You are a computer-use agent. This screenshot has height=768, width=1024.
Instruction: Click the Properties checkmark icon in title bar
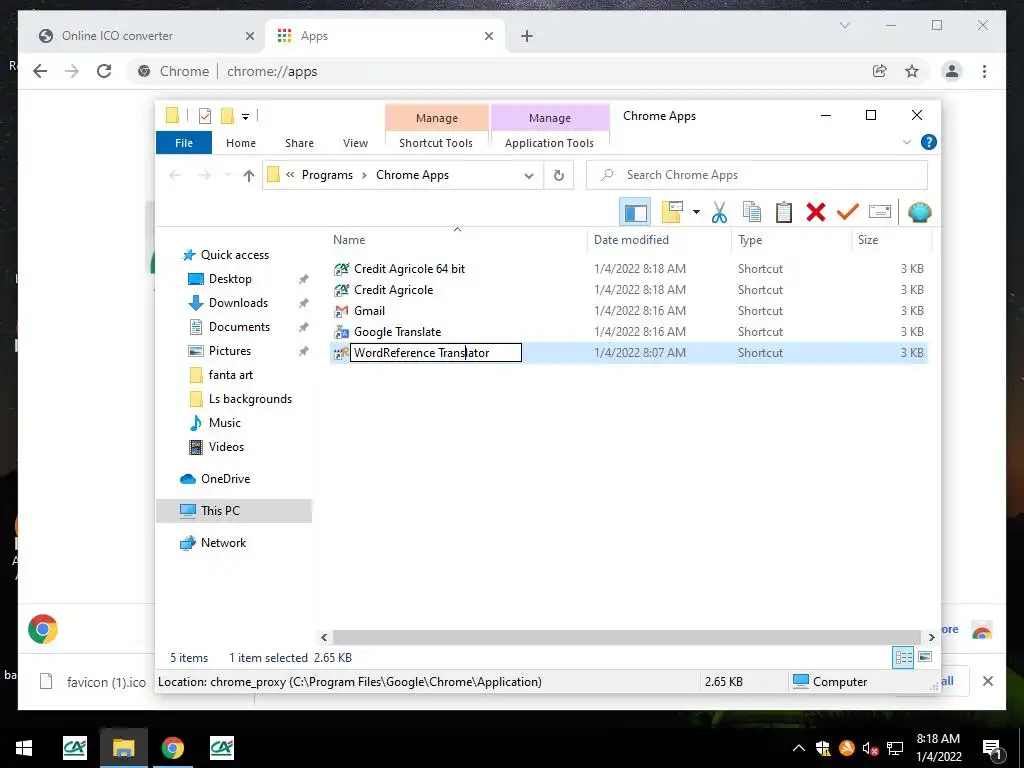click(205, 116)
